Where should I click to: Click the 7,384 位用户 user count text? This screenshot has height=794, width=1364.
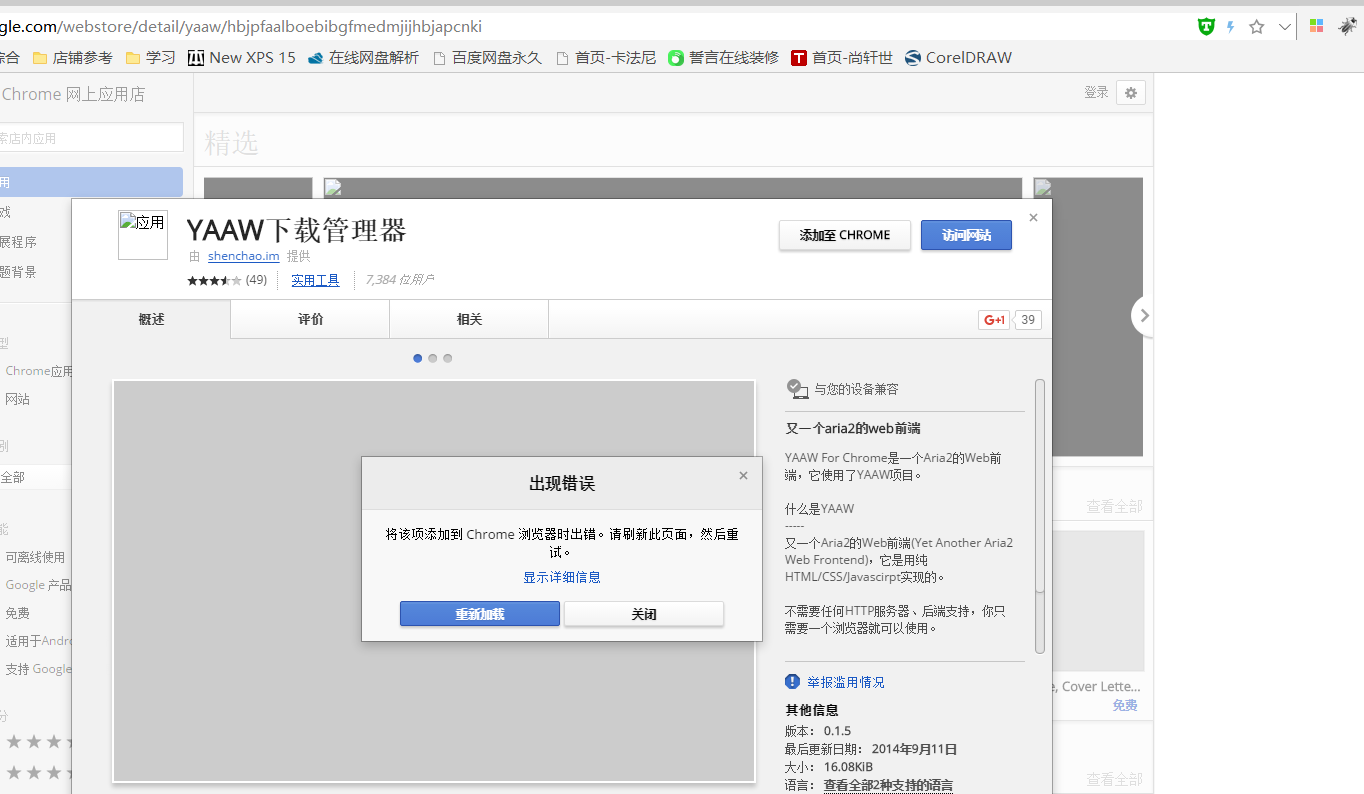[399, 280]
